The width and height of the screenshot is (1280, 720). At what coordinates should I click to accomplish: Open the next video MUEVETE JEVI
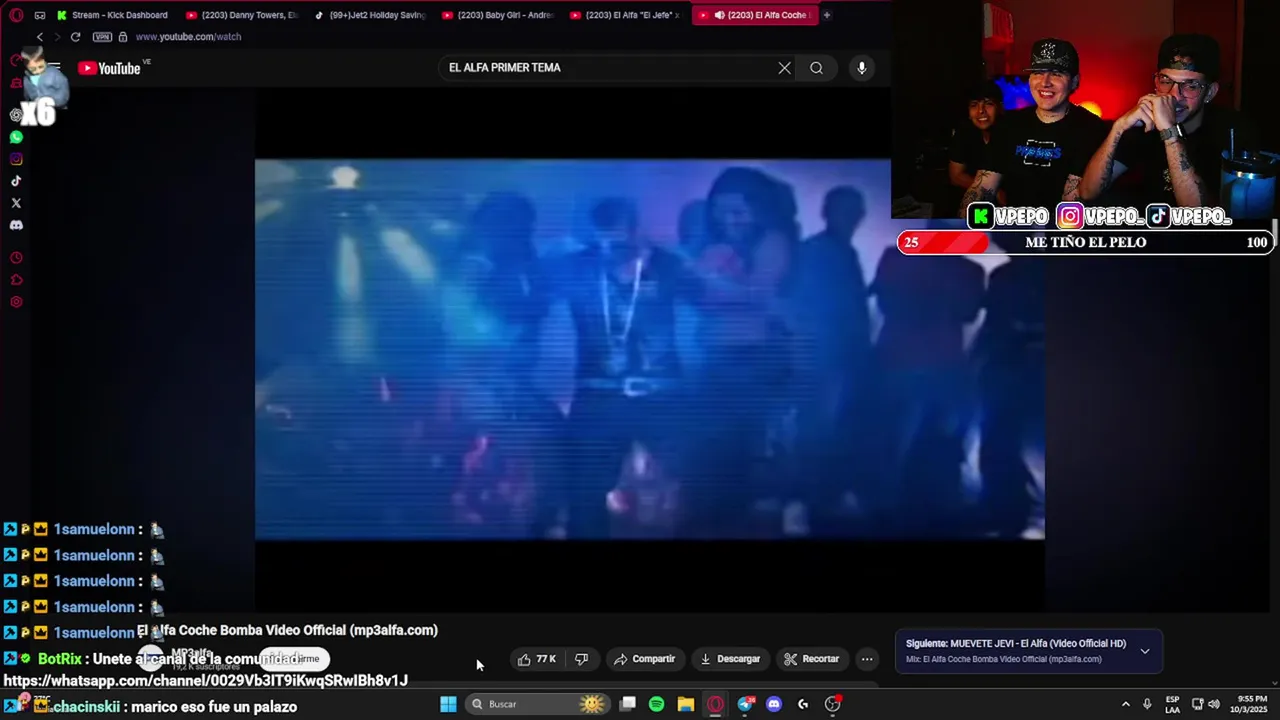pos(1016,644)
